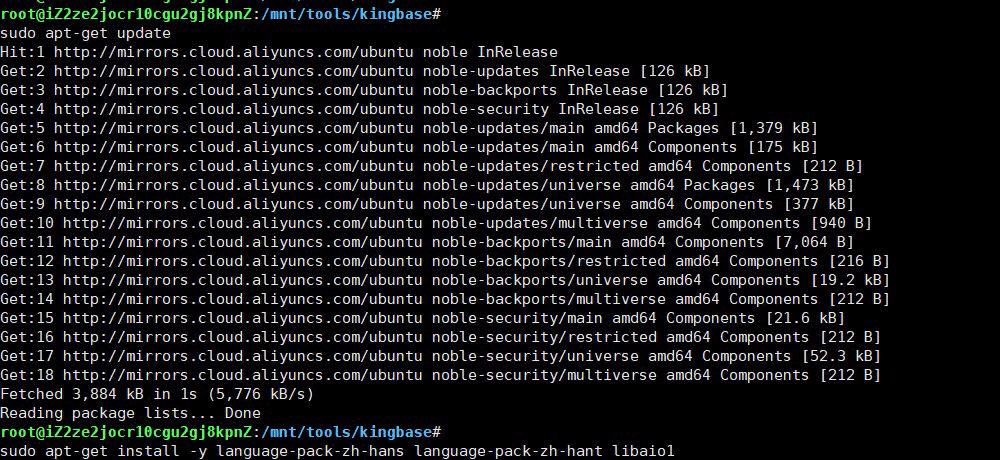Click the Get:18 noble-security/multiverse line
Viewport: 1000px width, 460px height.
440,375
